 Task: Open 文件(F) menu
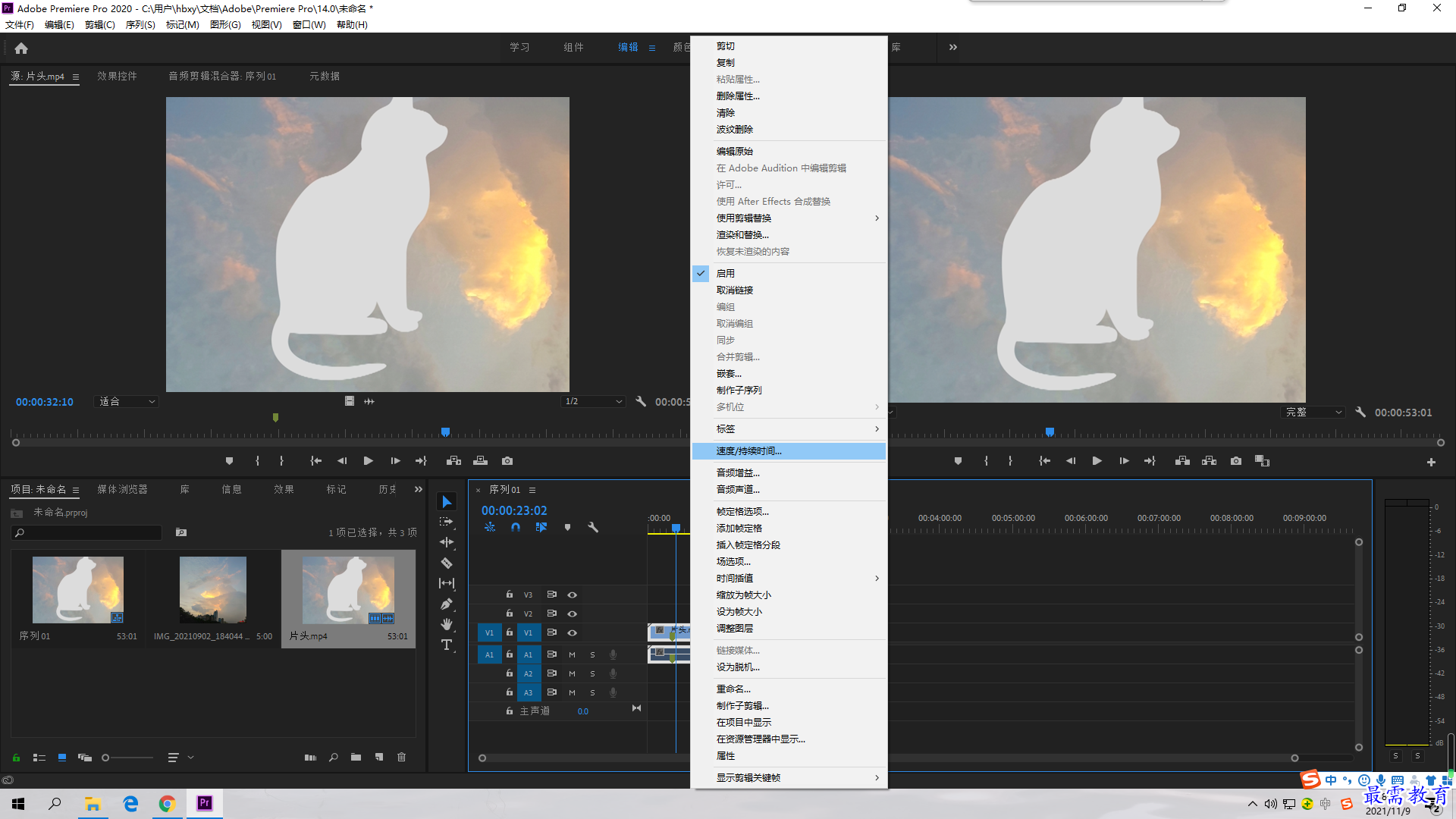pos(20,25)
